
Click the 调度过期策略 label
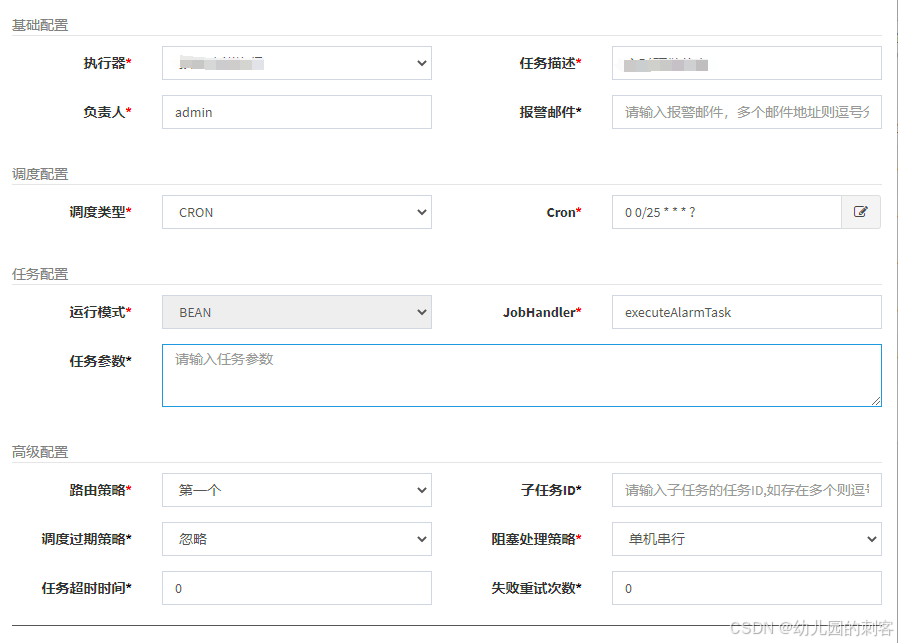click(x=86, y=539)
